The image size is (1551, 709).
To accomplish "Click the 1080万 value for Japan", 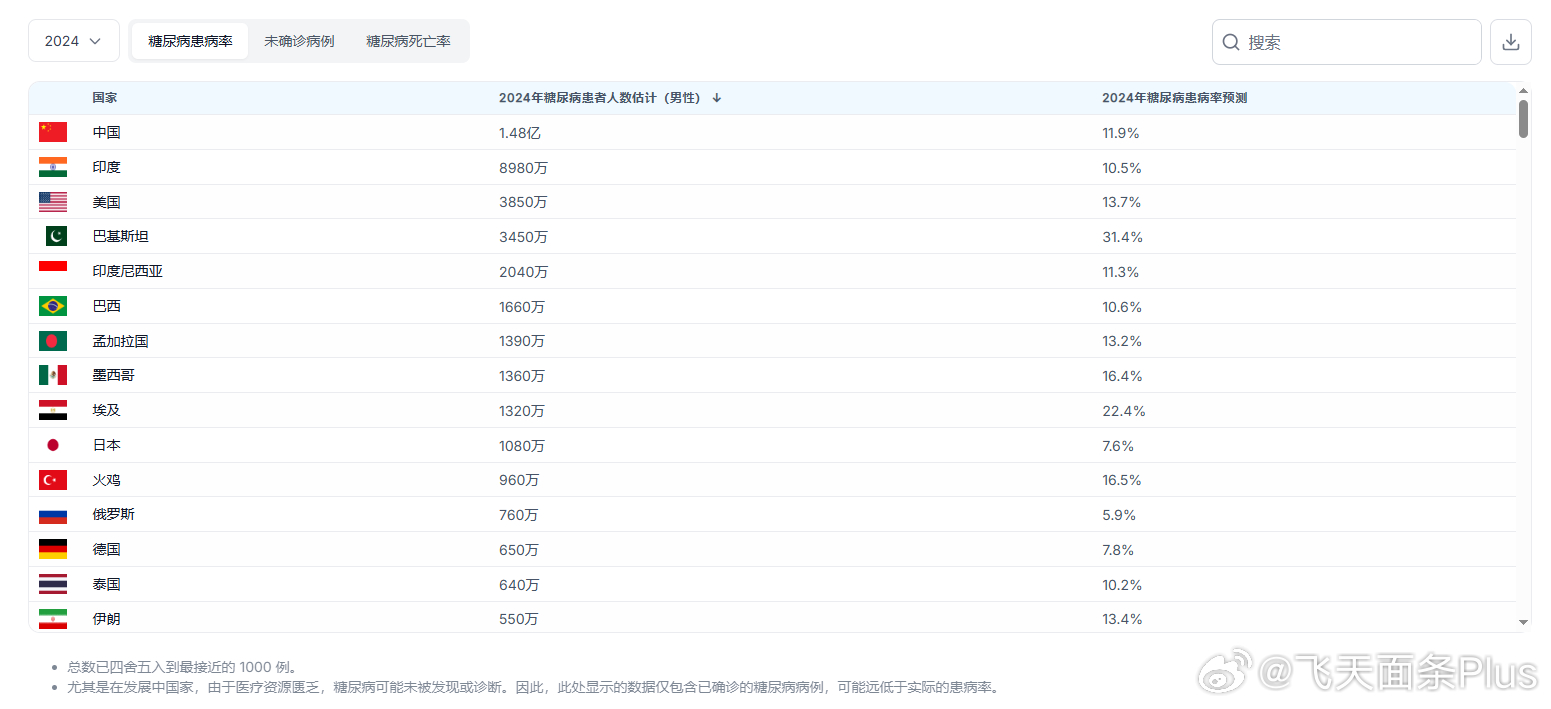I will (x=522, y=445).
